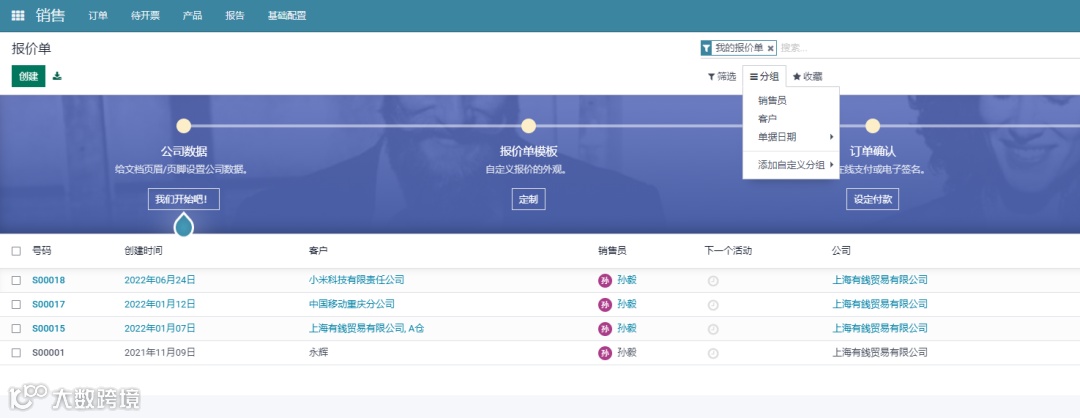Click the 设定付款 button

(x=873, y=200)
